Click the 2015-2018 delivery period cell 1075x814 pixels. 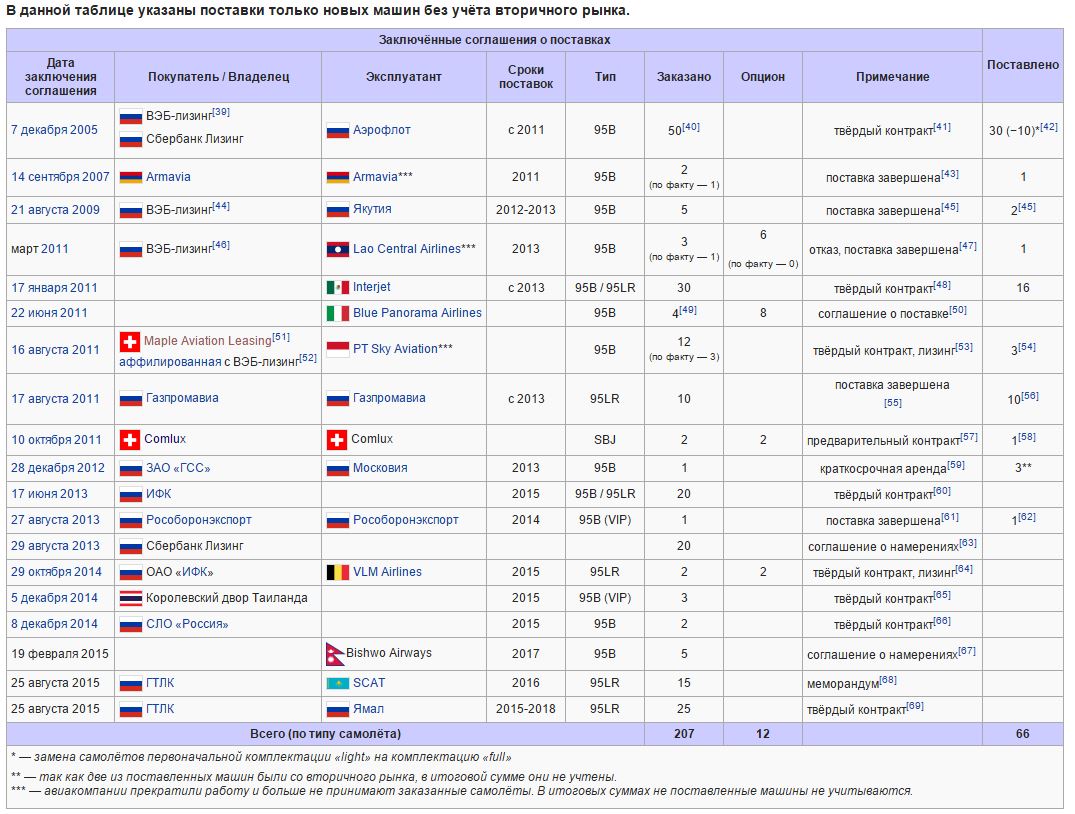coord(525,708)
